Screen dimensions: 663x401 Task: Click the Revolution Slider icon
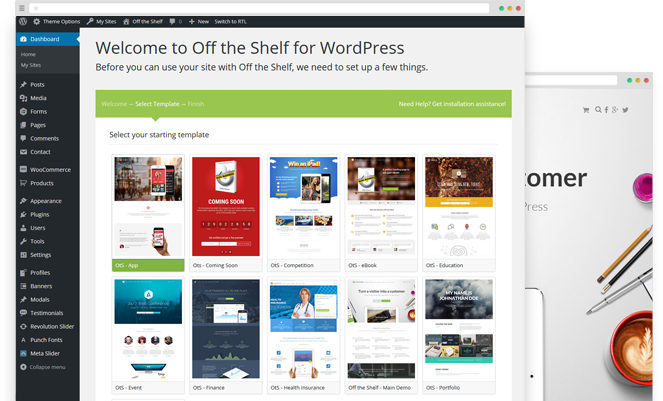point(23,327)
